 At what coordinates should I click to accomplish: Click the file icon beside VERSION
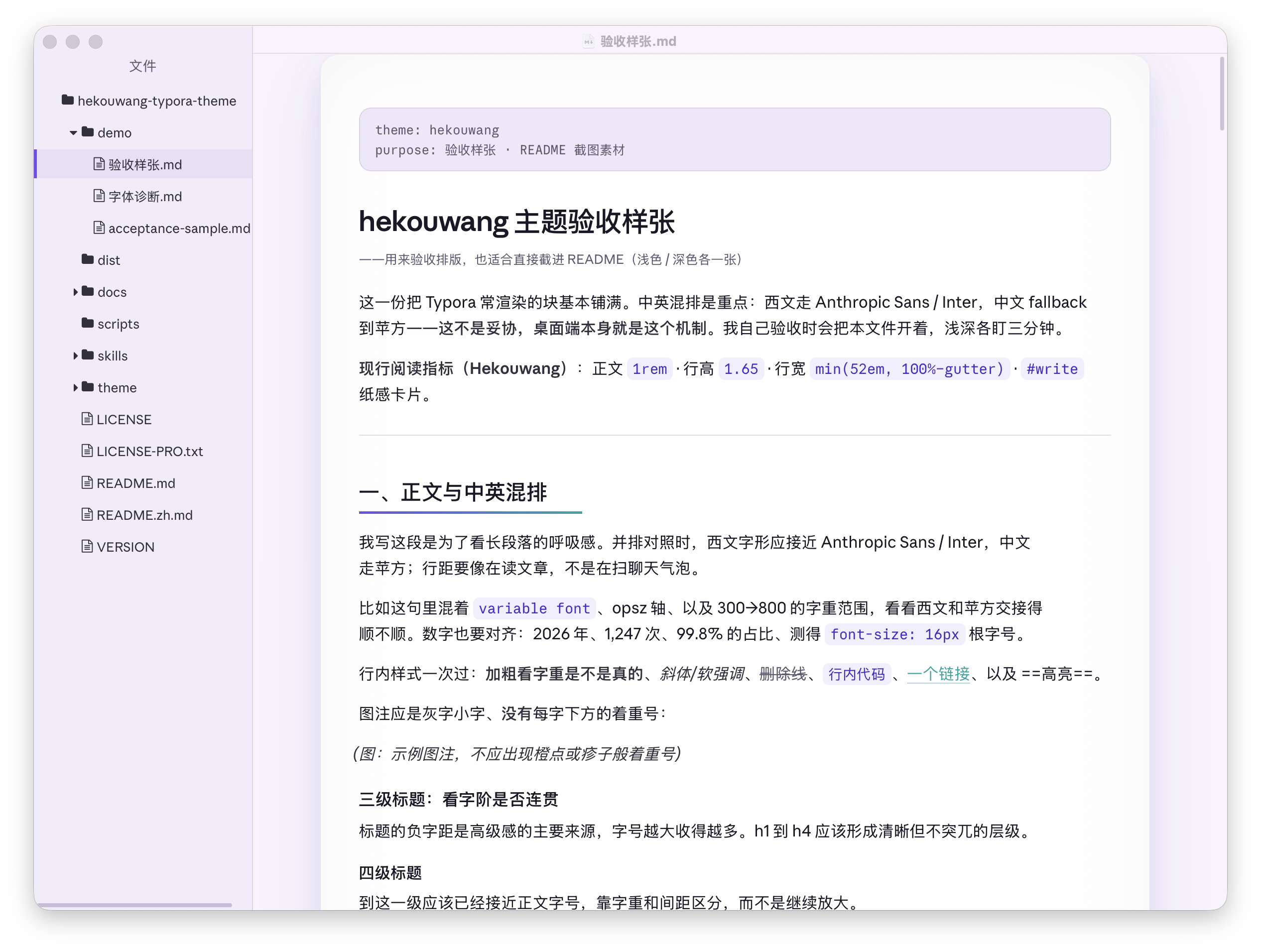coord(87,547)
